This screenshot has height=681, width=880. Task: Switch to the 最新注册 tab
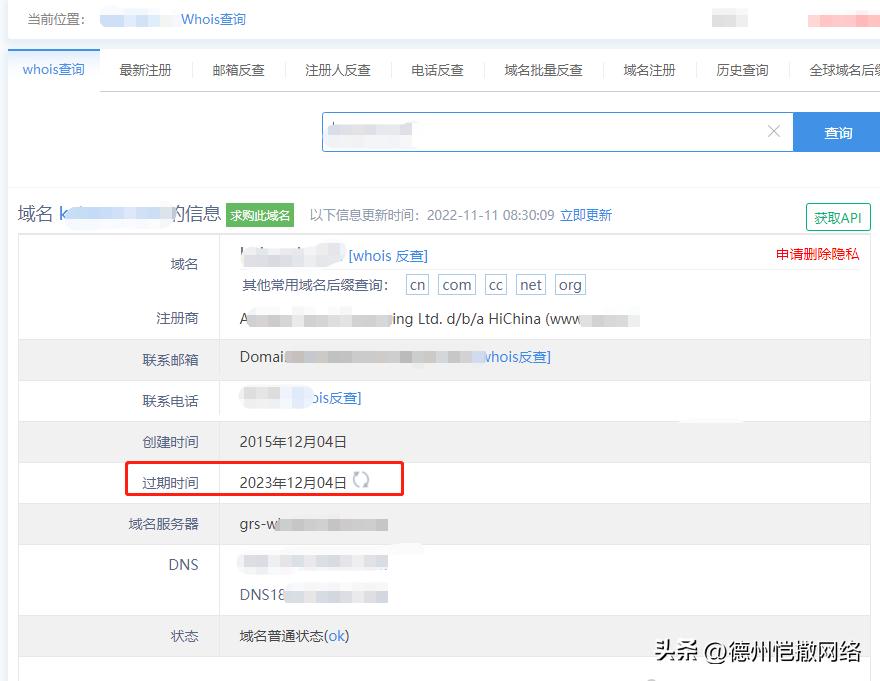(x=145, y=70)
